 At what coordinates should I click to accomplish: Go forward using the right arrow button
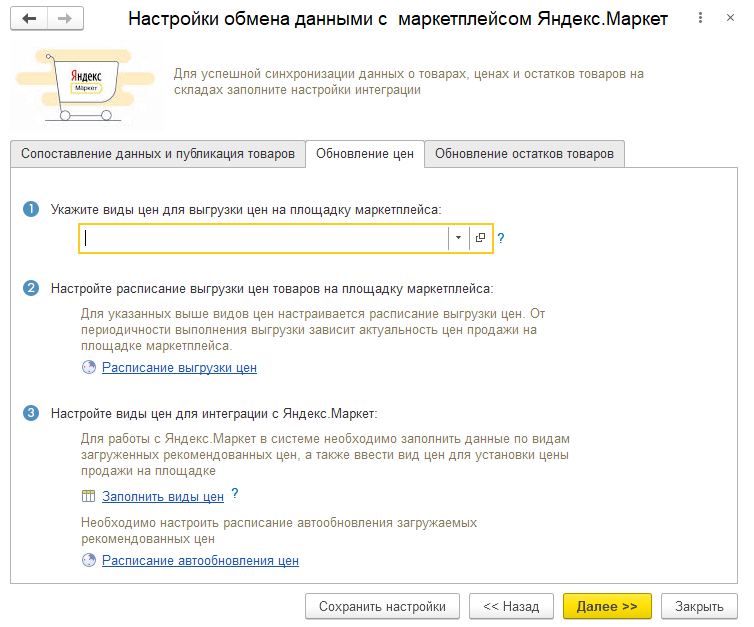click(65, 19)
